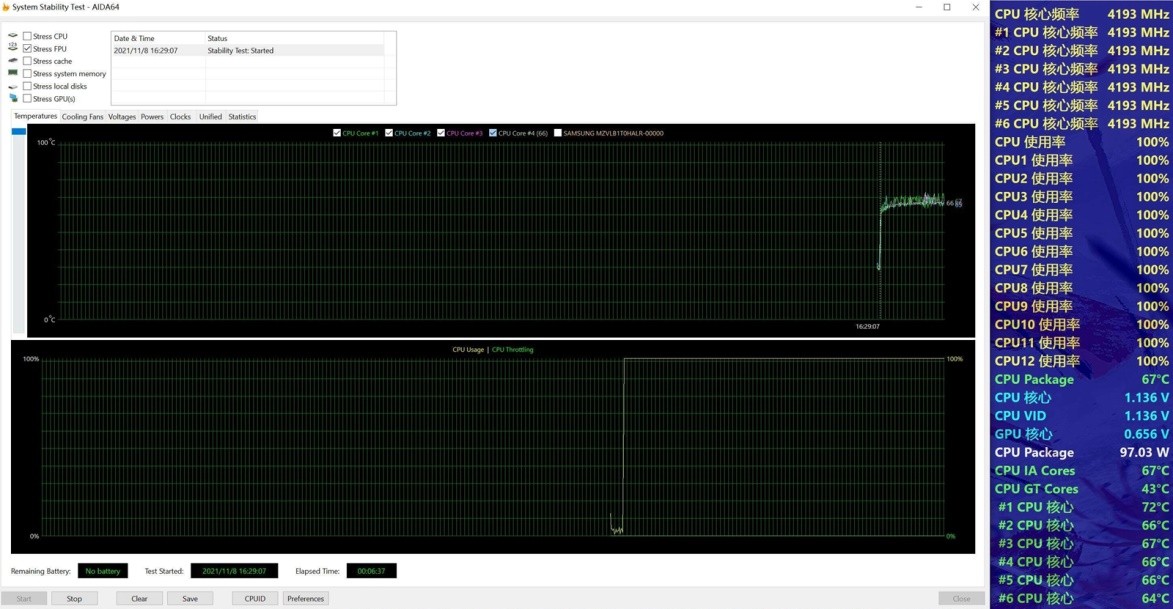1173x609 pixels.
Task: Click the Stress cache icon
Action: (x=13, y=60)
